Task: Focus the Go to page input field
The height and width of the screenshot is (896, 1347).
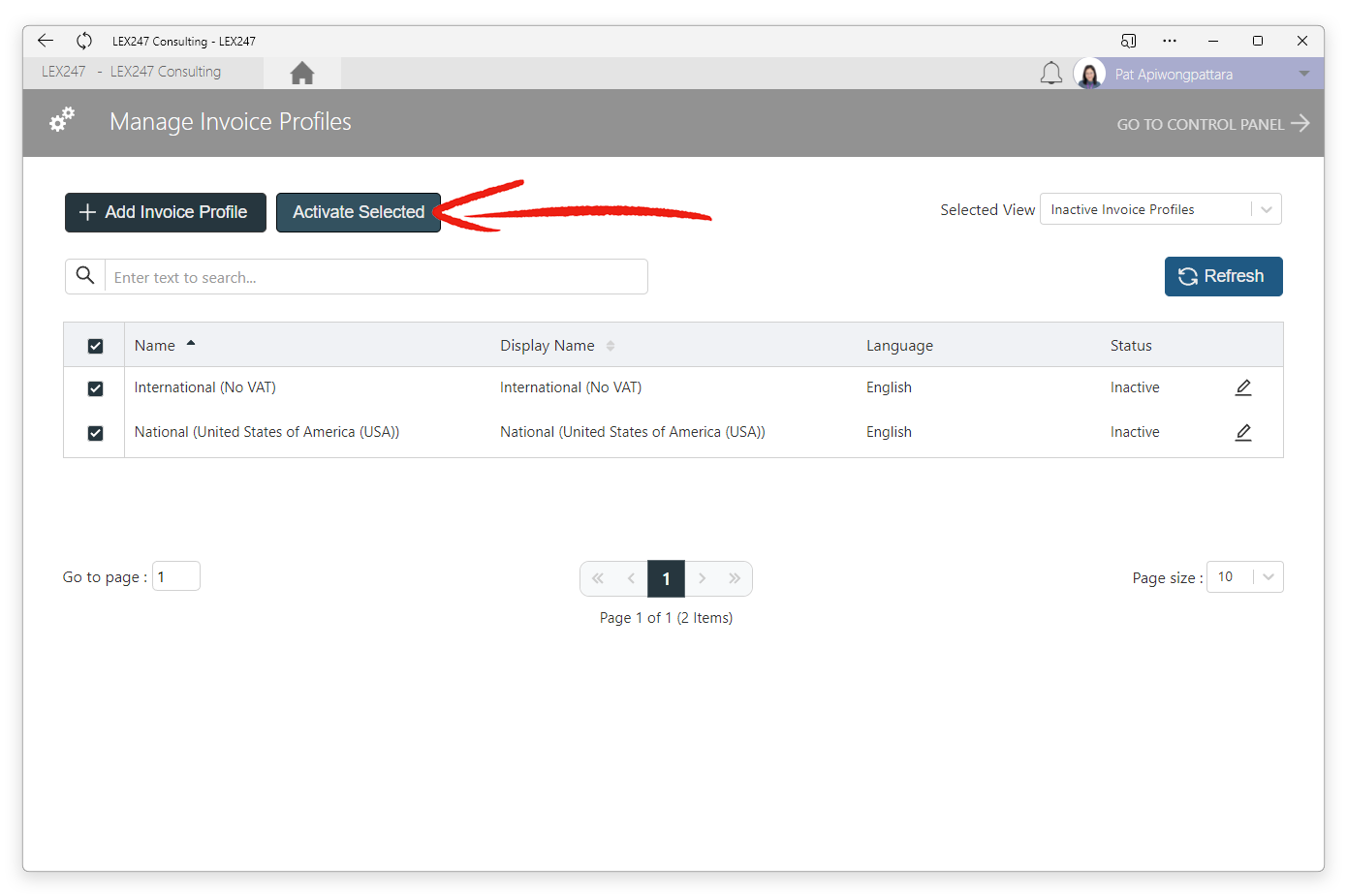Action: click(176, 576)
